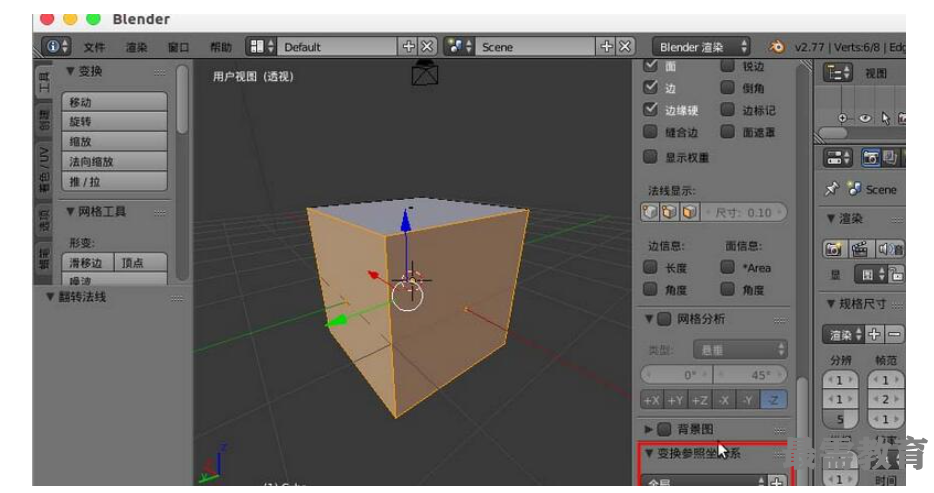Collapse the 网格工具 mesh tools panel
This screenshot has height=493, width=934.
point(70,211)
